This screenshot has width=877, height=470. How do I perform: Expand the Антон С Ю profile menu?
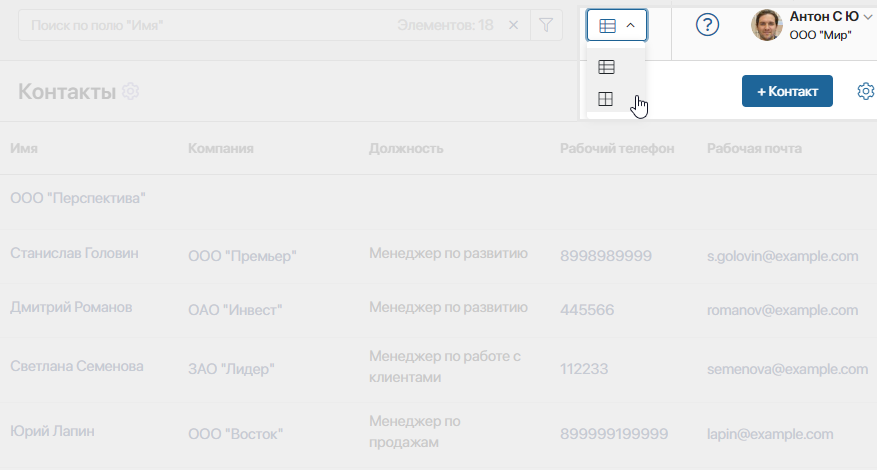867,17
